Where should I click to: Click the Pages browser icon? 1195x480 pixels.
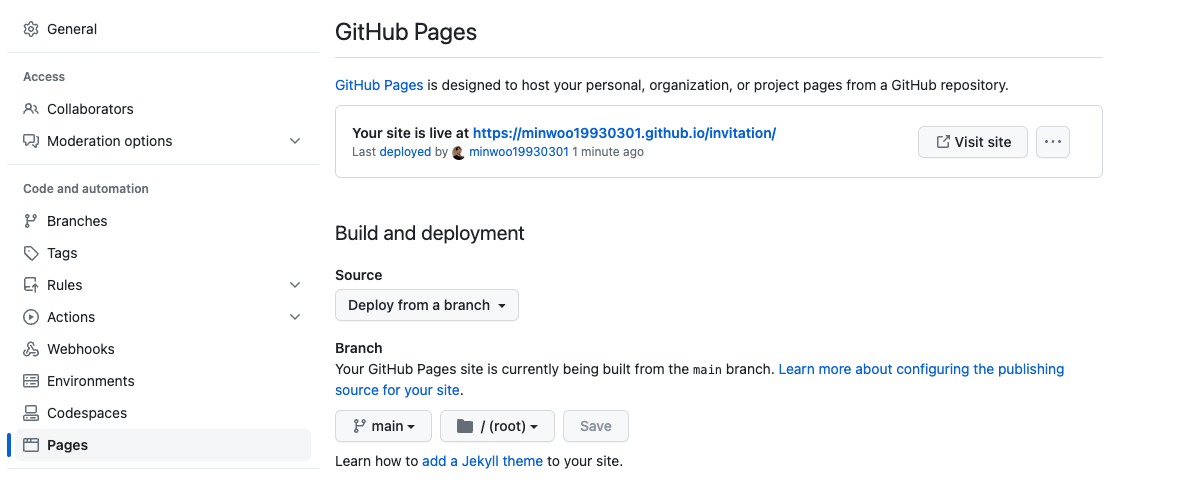(x=30, y=445)
